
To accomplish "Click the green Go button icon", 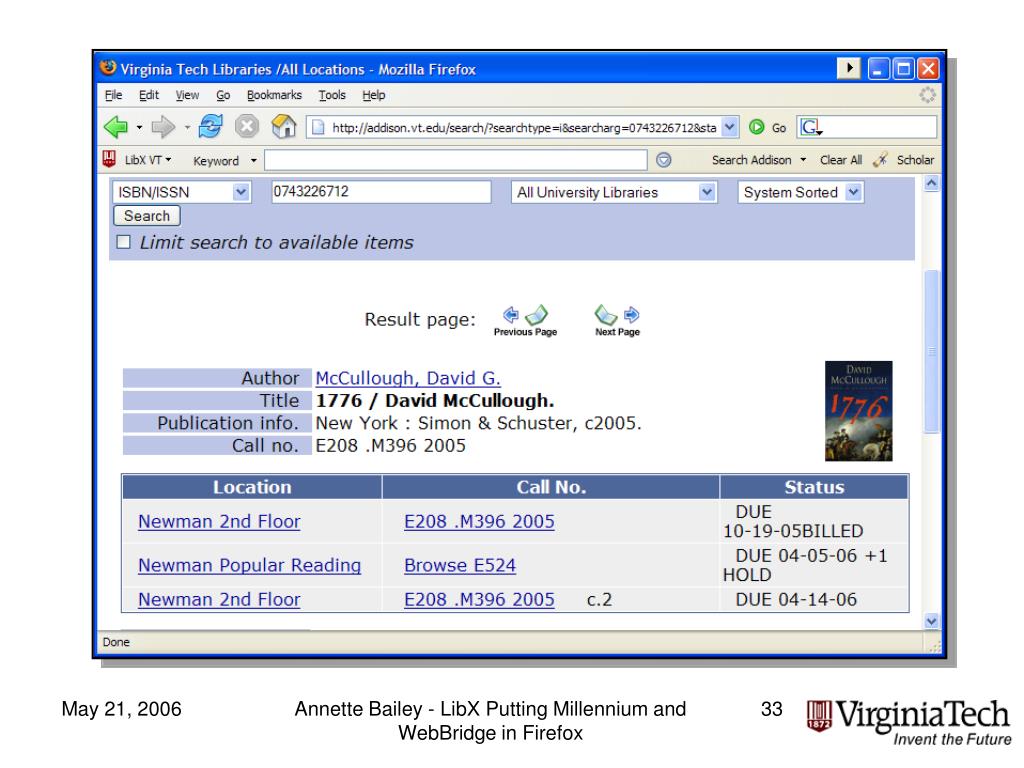I will 756,127.
